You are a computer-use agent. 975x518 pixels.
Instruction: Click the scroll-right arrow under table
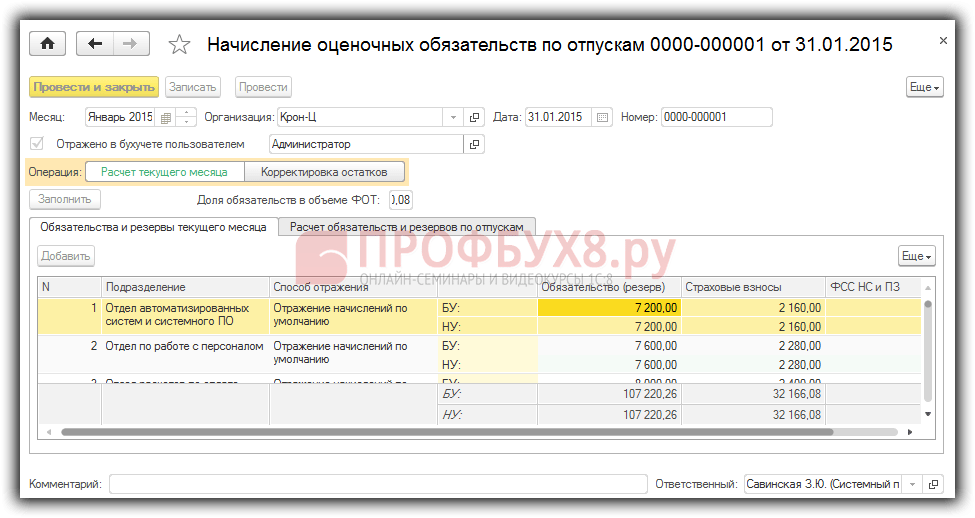click(x=910, y=432)
